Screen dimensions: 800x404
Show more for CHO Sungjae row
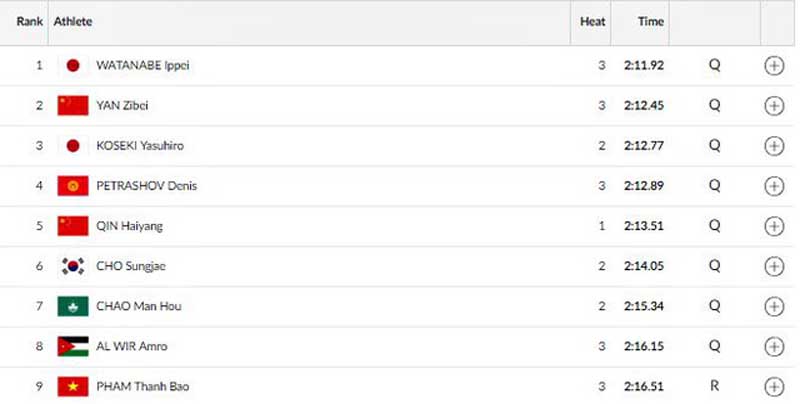pyautogui.click(x=774, y=266)
